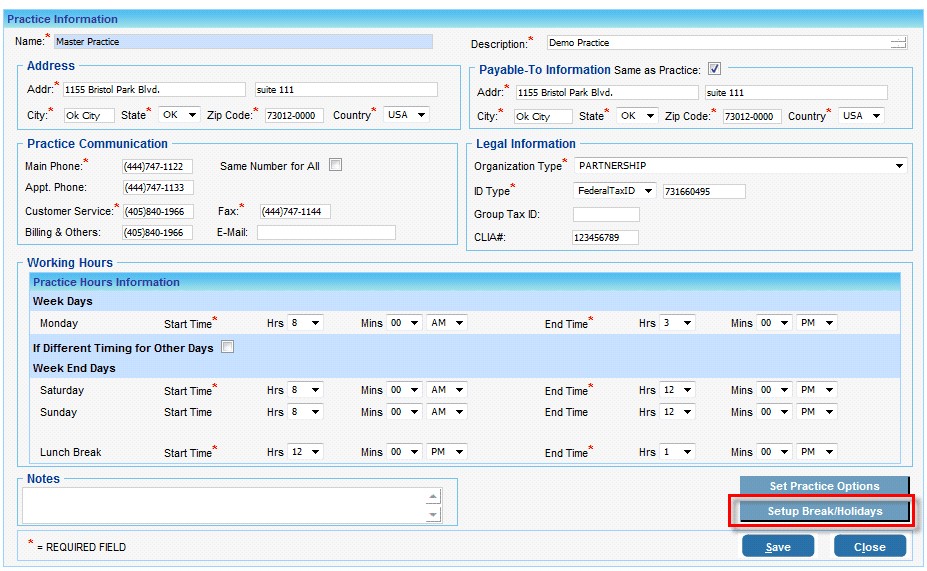
Task: Save the practice information
Action: 777,546
